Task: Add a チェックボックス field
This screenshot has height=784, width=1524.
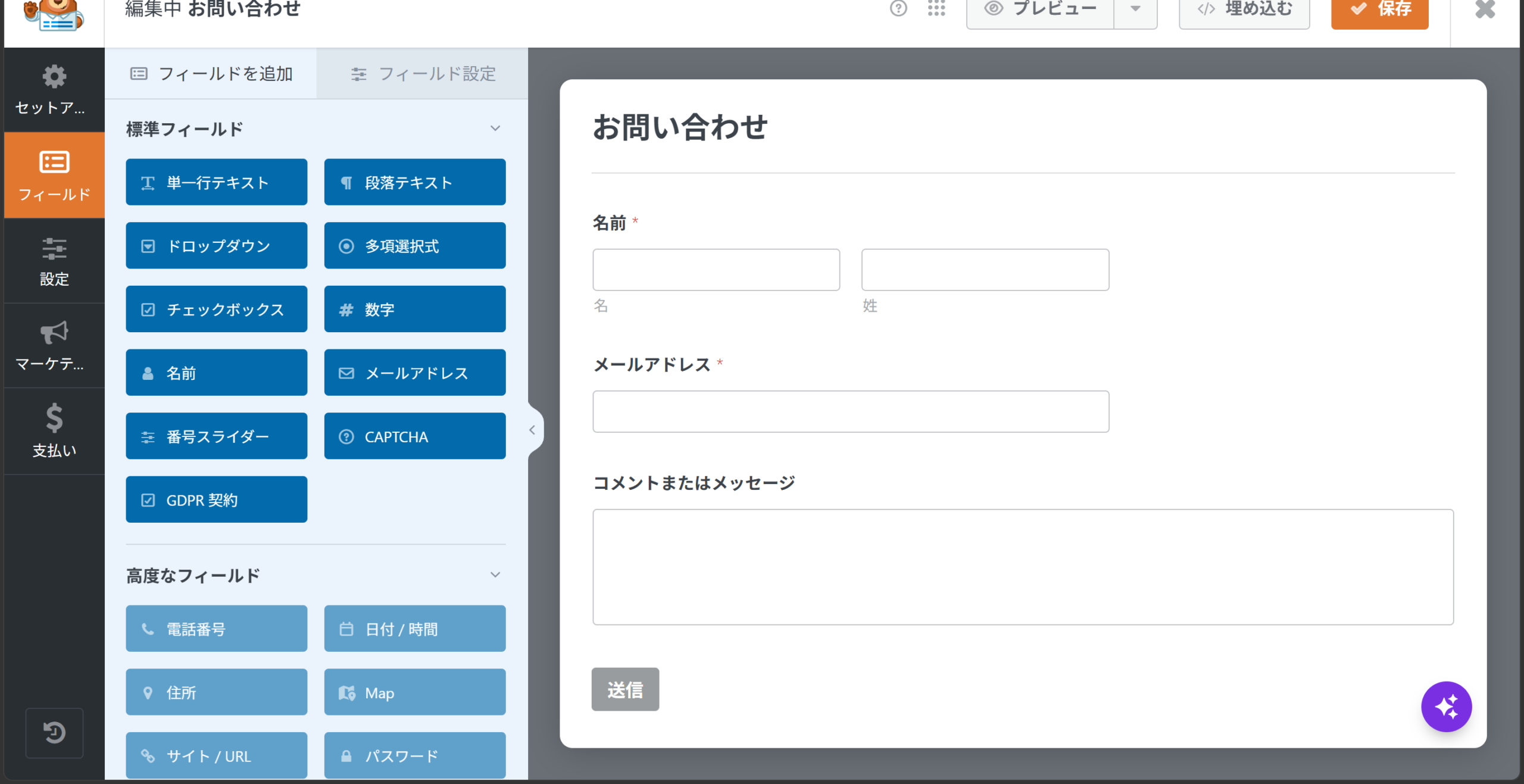Action: (x=217, y=309)
